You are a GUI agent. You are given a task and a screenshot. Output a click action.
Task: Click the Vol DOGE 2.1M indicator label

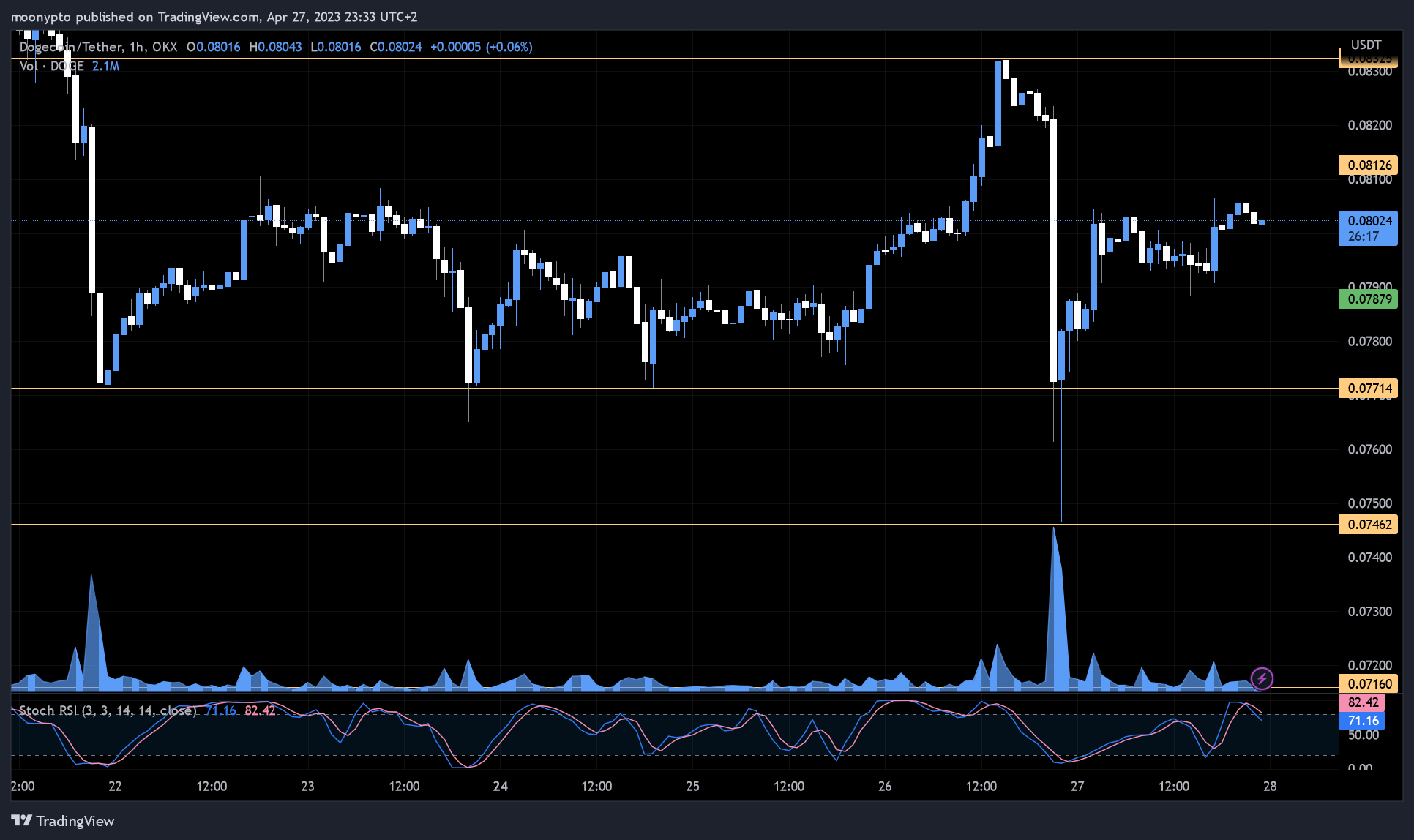tap(70, 66)
